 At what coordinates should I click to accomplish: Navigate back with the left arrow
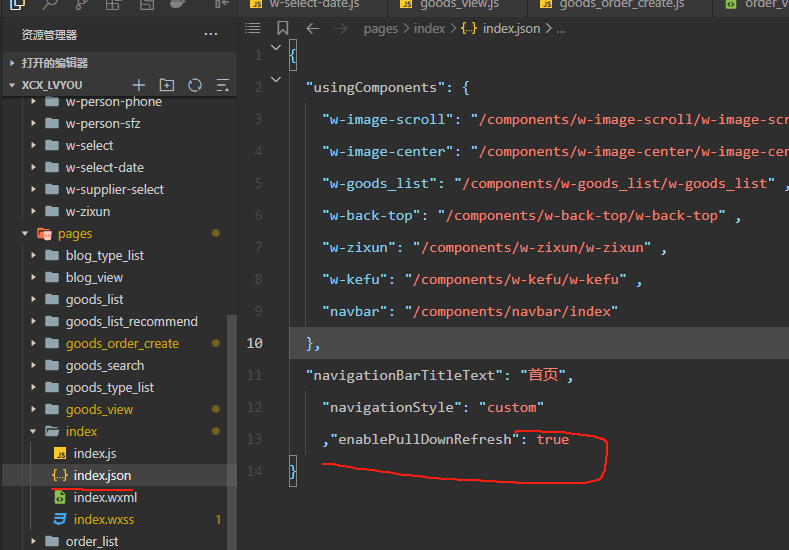click(313, 28)
